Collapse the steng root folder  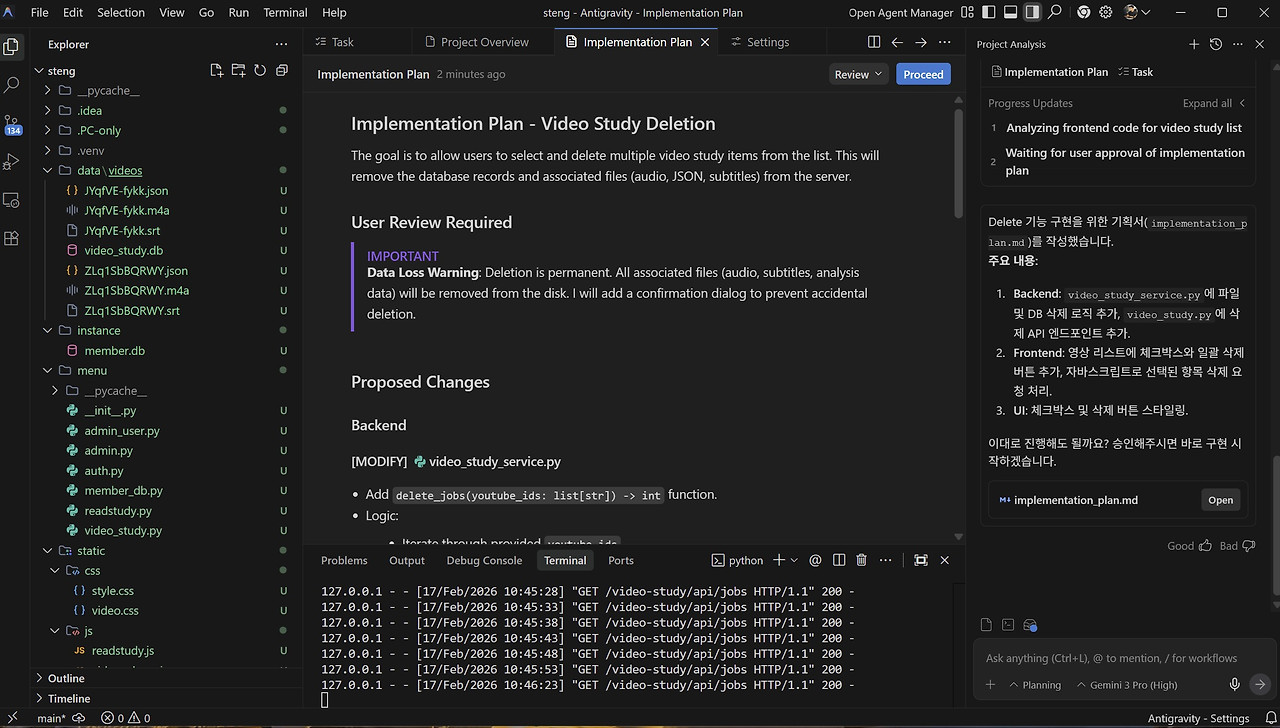[40, 71]
